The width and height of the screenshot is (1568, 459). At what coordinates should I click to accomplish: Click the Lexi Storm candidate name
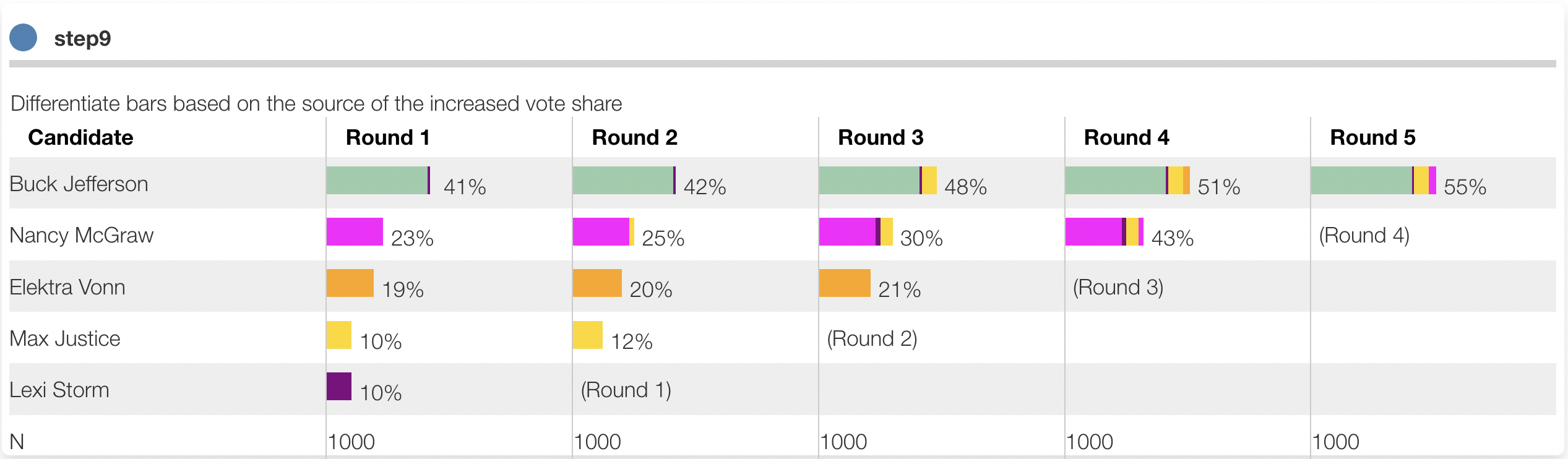(x=59, y=390)
